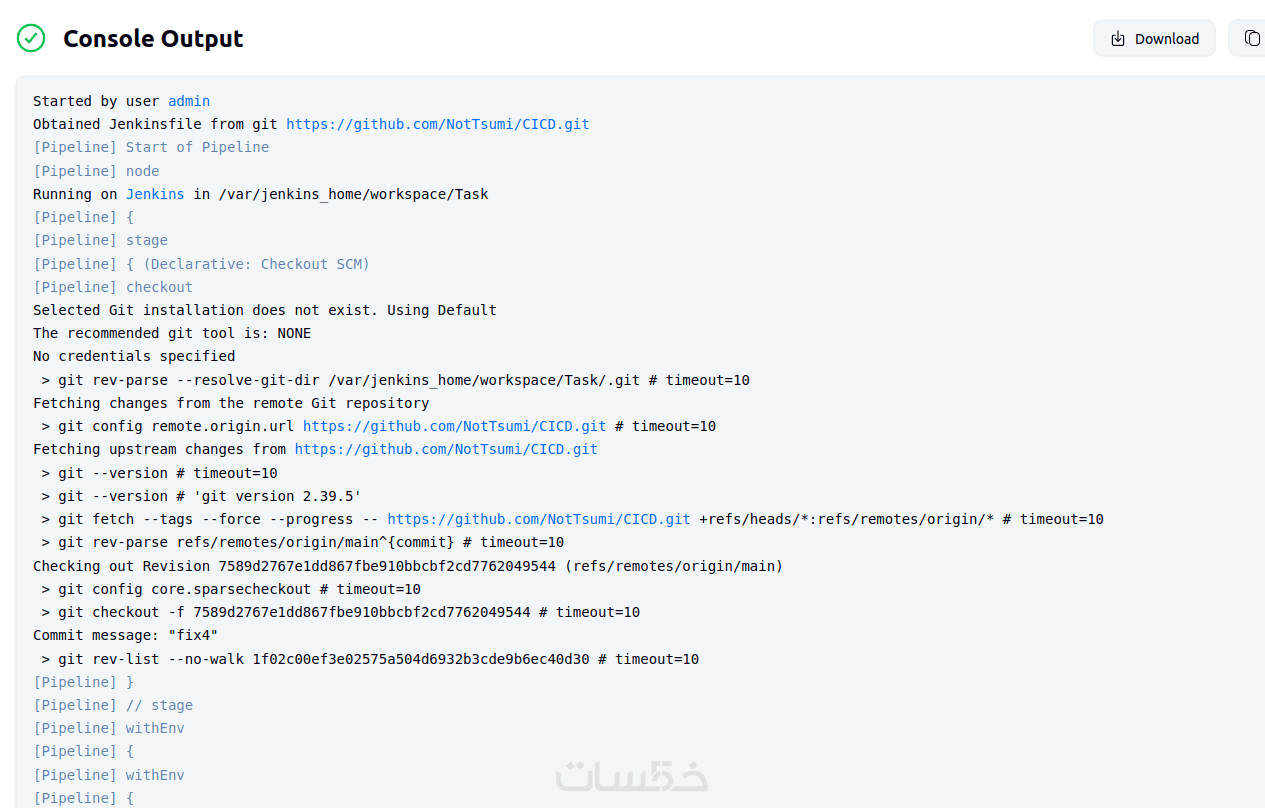
Task: Open the admin user link
Action: click(189, 101)
